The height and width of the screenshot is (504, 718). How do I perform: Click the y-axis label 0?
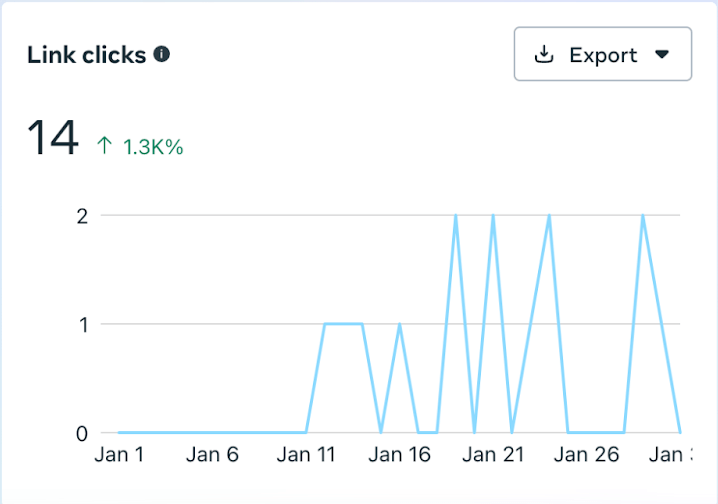pos(82,433)
